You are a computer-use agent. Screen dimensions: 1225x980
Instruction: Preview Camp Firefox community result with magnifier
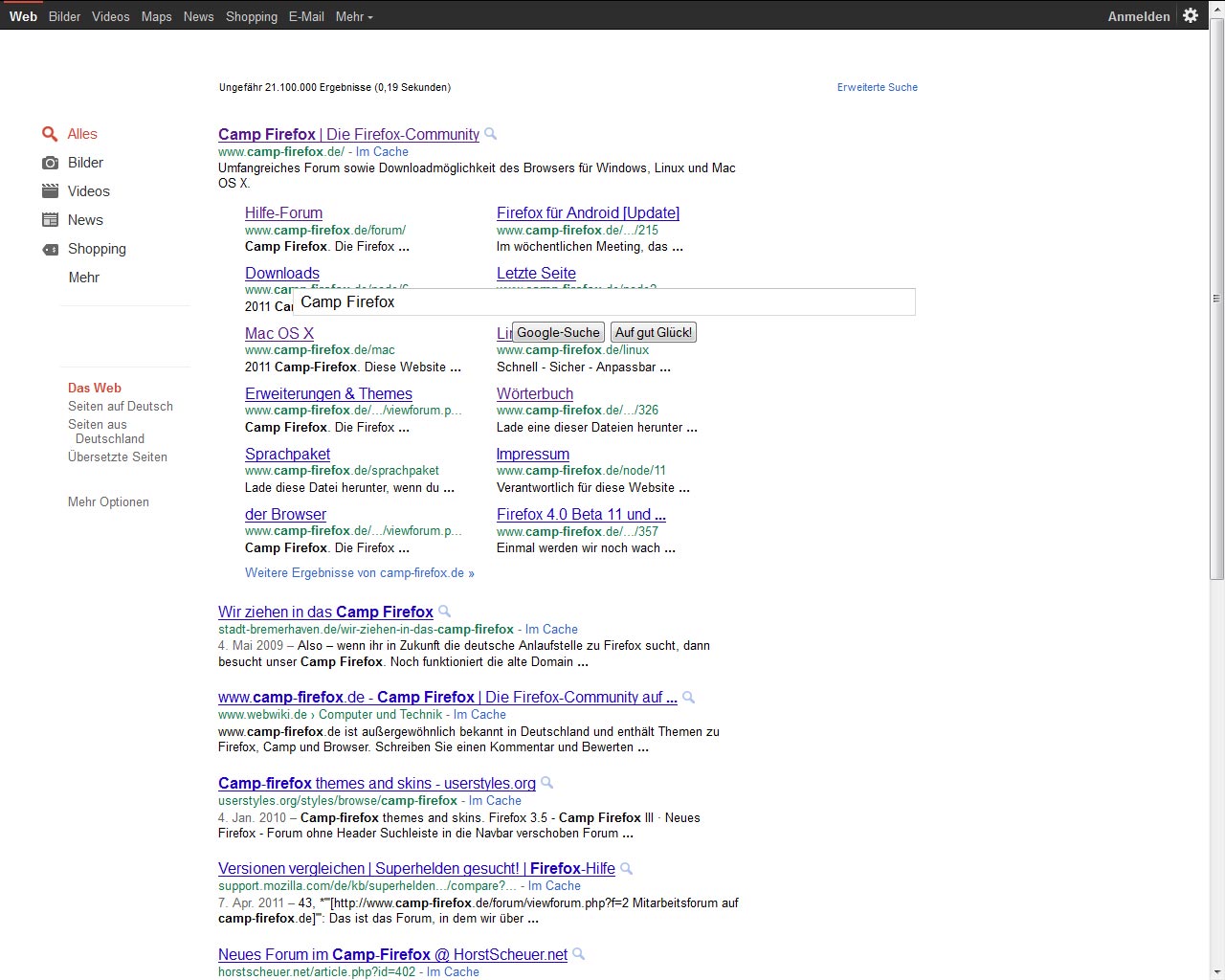491,134
